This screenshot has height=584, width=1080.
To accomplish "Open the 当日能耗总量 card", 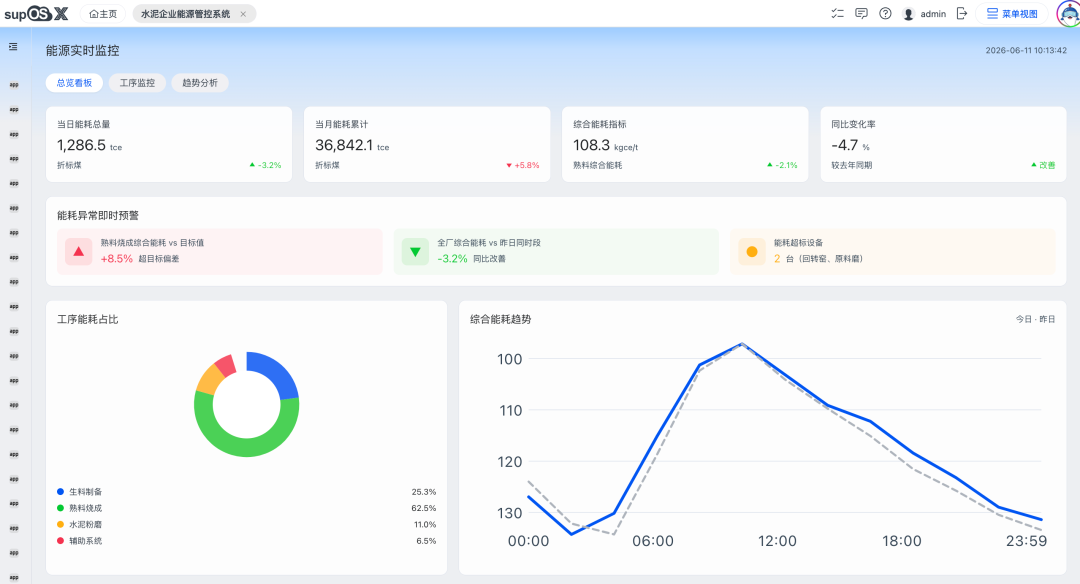I will pyautogui.click(x=169, y=144).
